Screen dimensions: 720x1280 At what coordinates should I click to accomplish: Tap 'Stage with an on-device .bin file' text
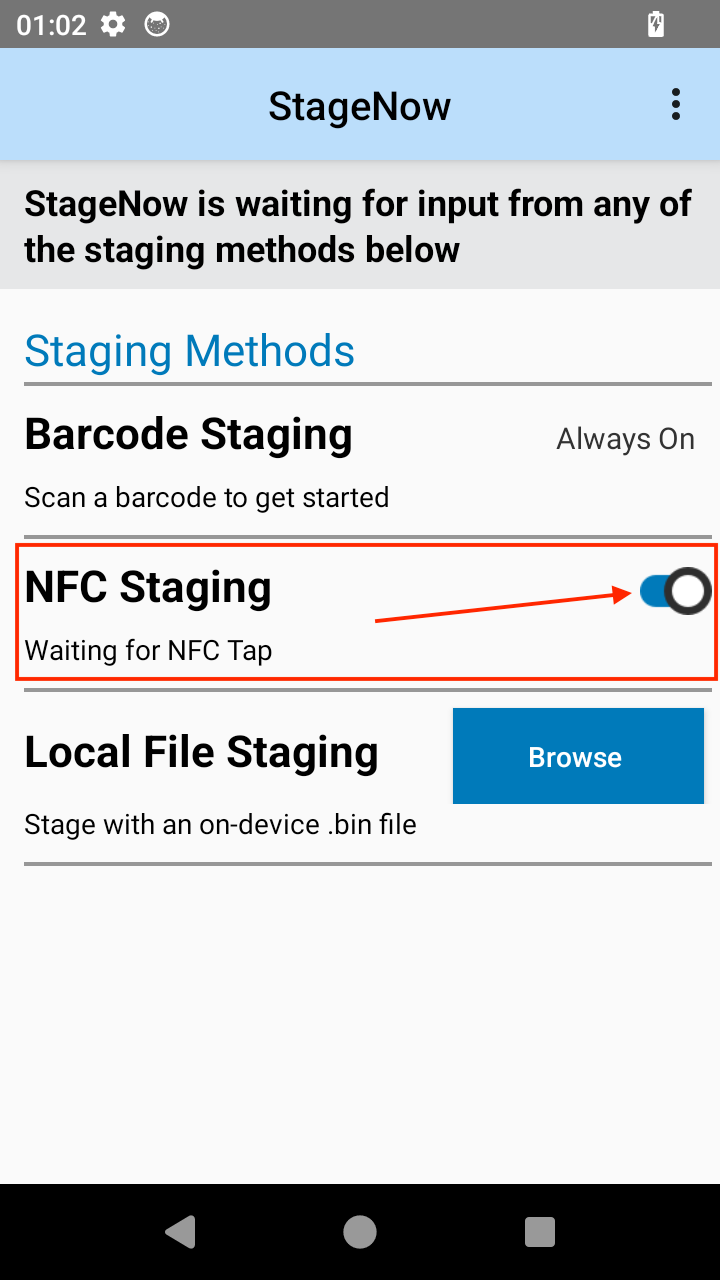[x=220, y=825]
